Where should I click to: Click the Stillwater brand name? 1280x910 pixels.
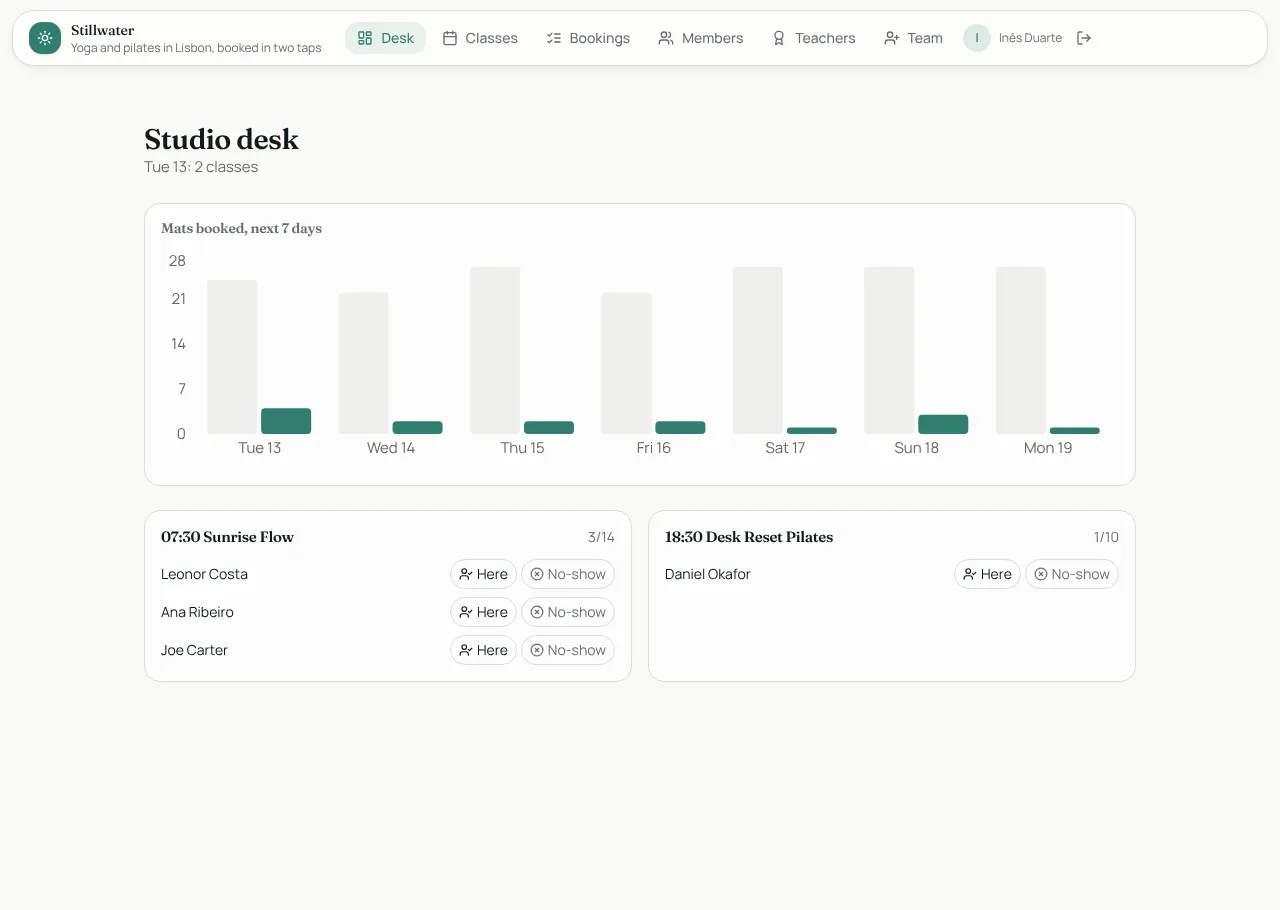[102, 30]
